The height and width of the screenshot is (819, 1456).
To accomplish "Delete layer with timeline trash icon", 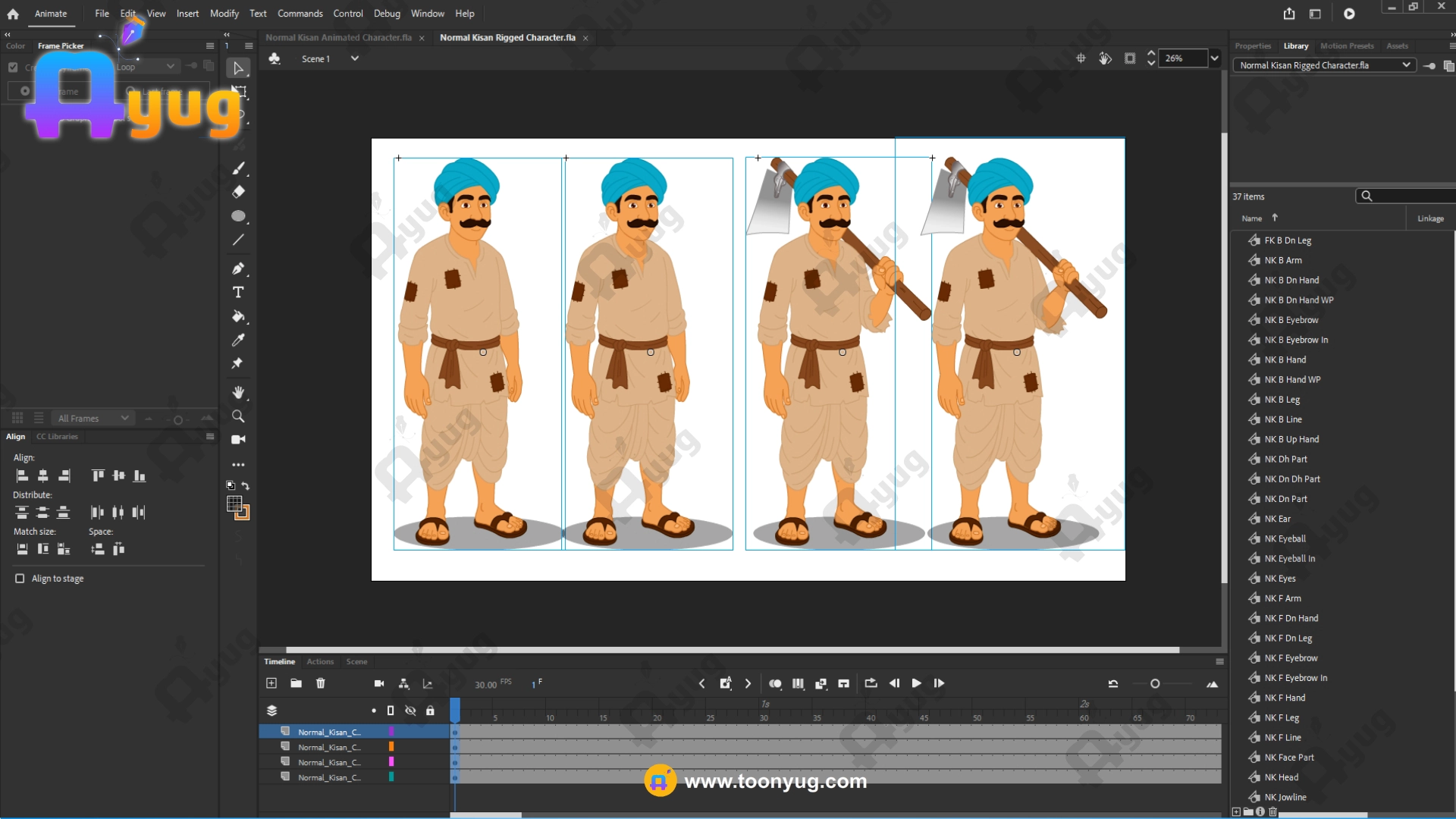I will 321,683.
